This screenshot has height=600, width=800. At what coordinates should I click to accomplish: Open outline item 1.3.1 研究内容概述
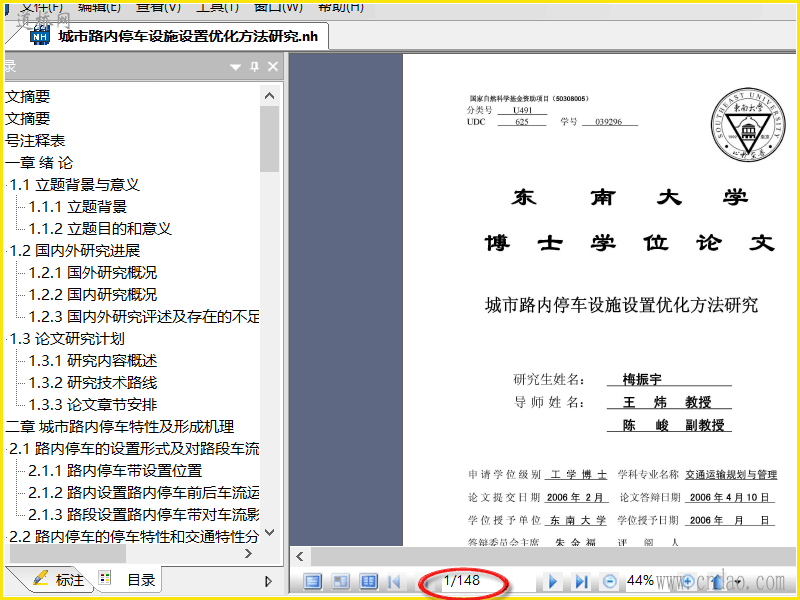click(x=92, y=361)
